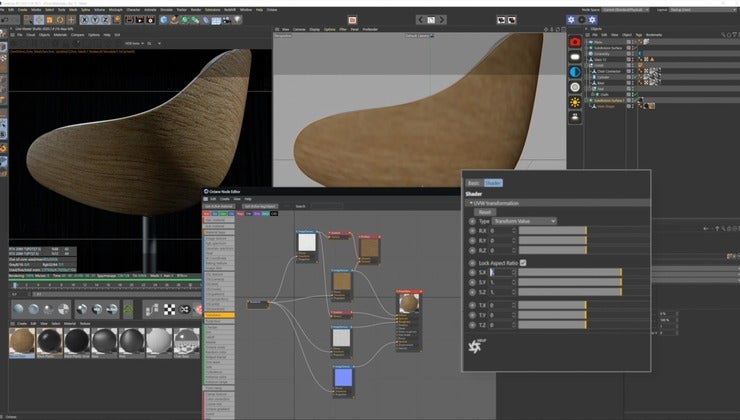740x420 pixels.
Task: Click the green recycle icon in Live Viewer bar
Action: click(x=128, y=310)
